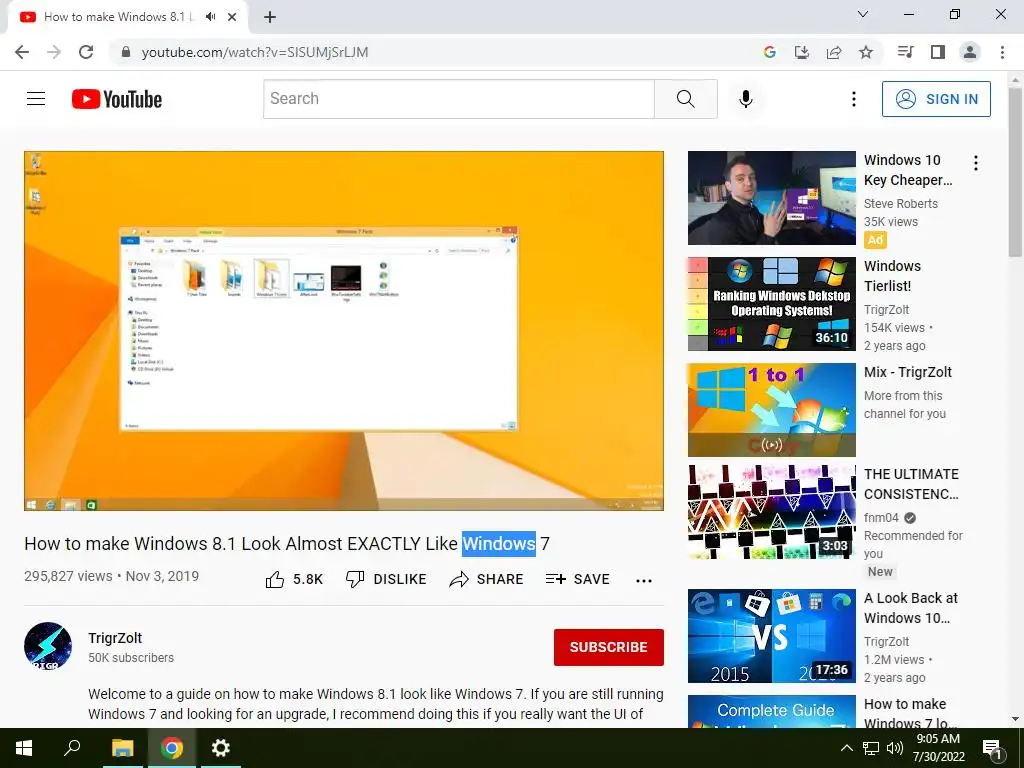1024x768 pixels.
Task: Open the 1 to 1 mix thumbnail
Action: 772,409
